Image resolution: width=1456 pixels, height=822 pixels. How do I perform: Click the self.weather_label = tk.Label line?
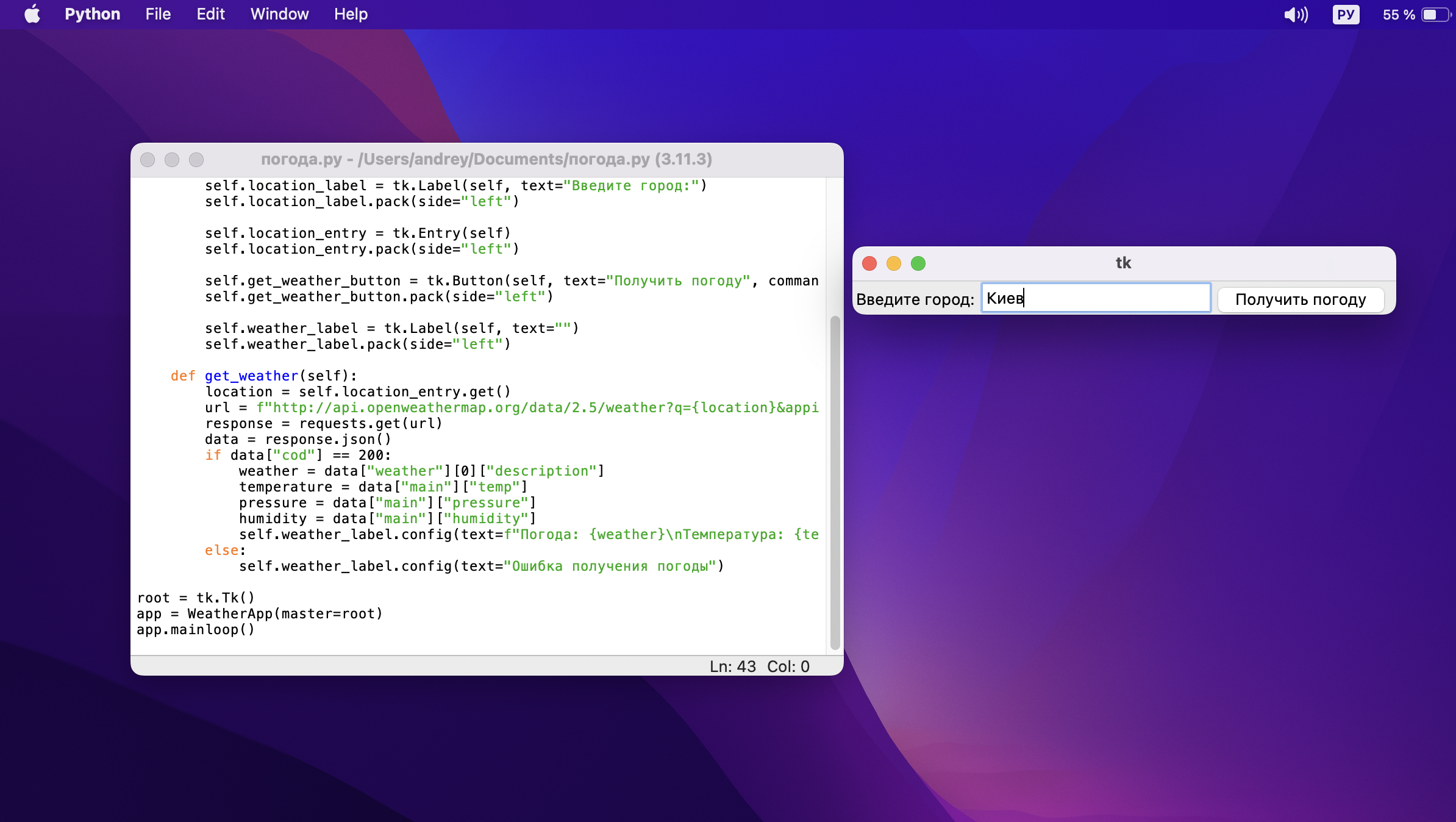coord(391,328)
